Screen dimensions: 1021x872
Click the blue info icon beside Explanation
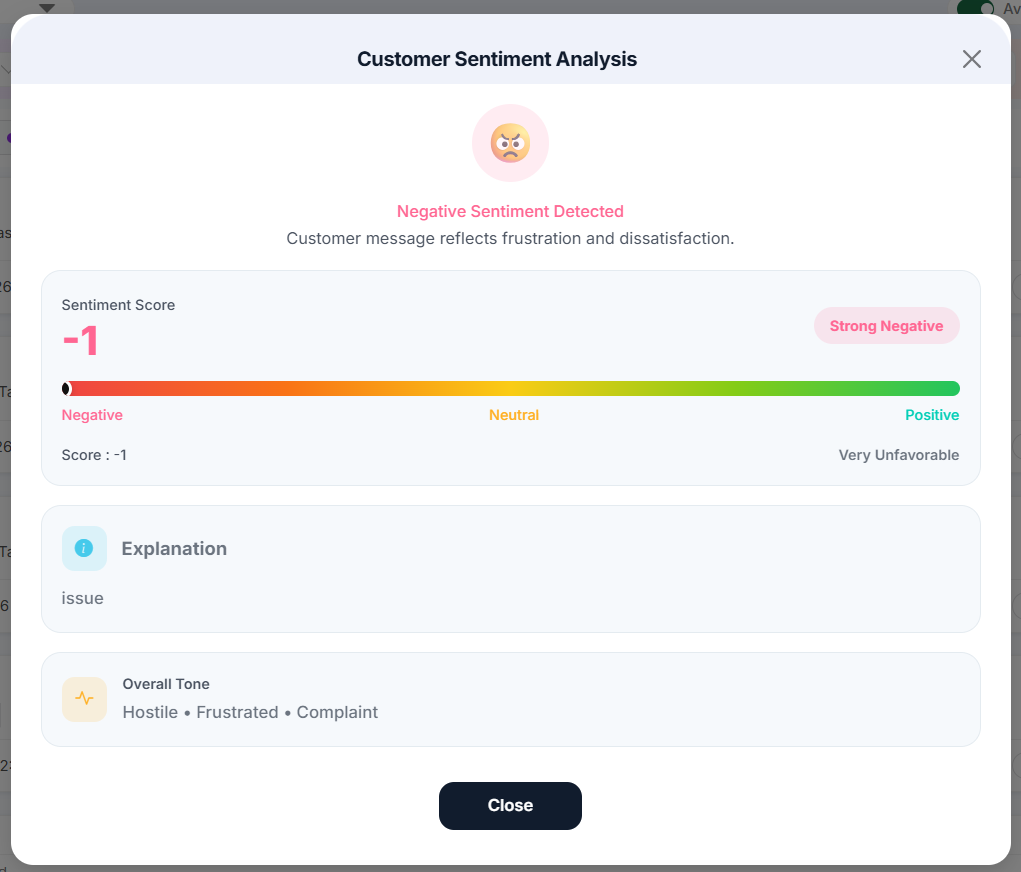(x=84, y=548)
